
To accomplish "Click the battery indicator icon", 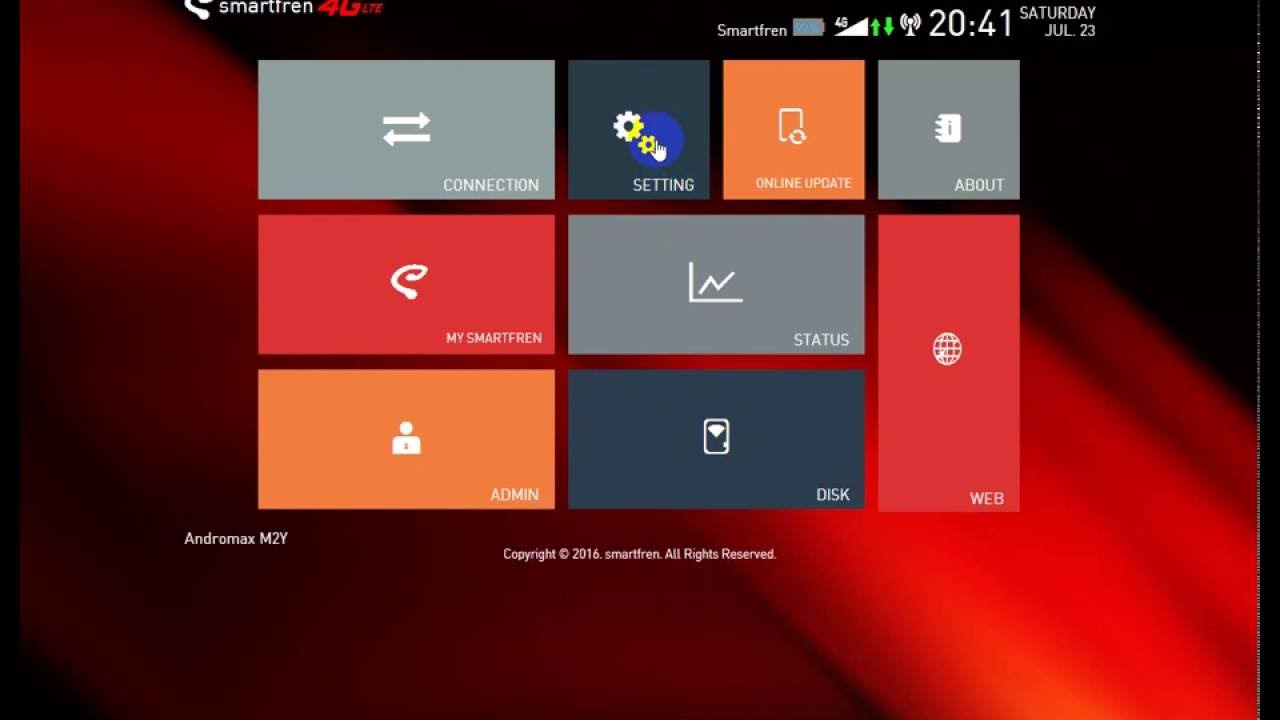I will (x=808, y=28).
